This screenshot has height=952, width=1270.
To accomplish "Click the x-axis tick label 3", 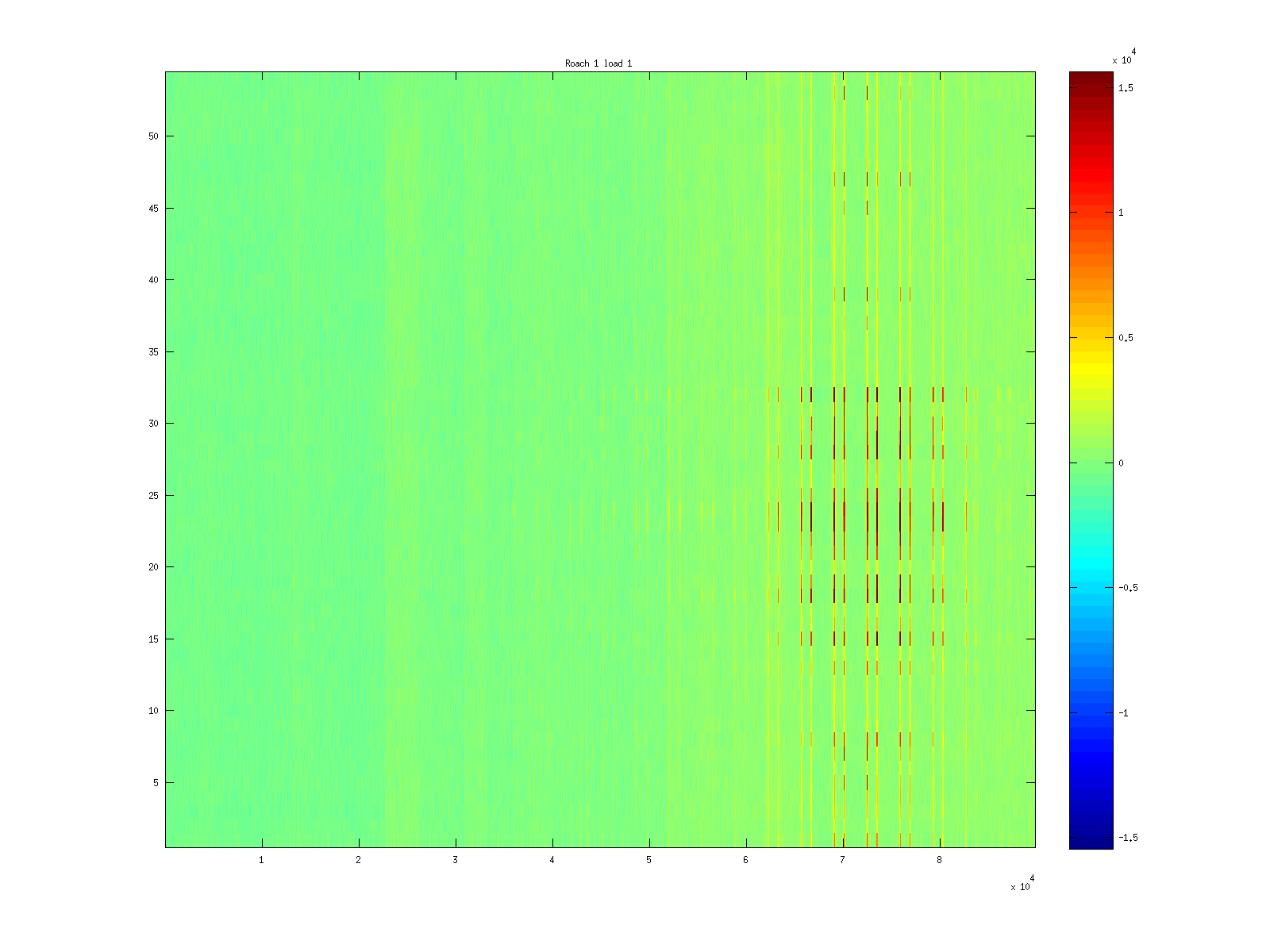I will [456, 860].
